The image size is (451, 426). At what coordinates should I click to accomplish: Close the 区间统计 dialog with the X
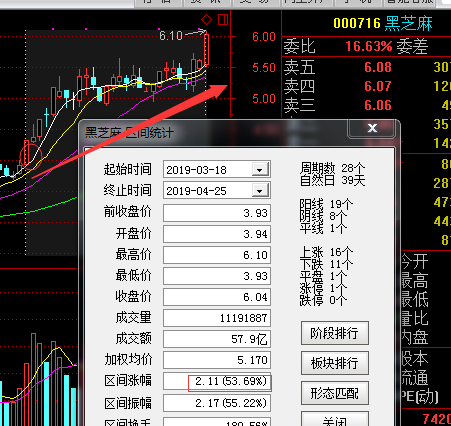pyautogui.click(x=372, y=128)
